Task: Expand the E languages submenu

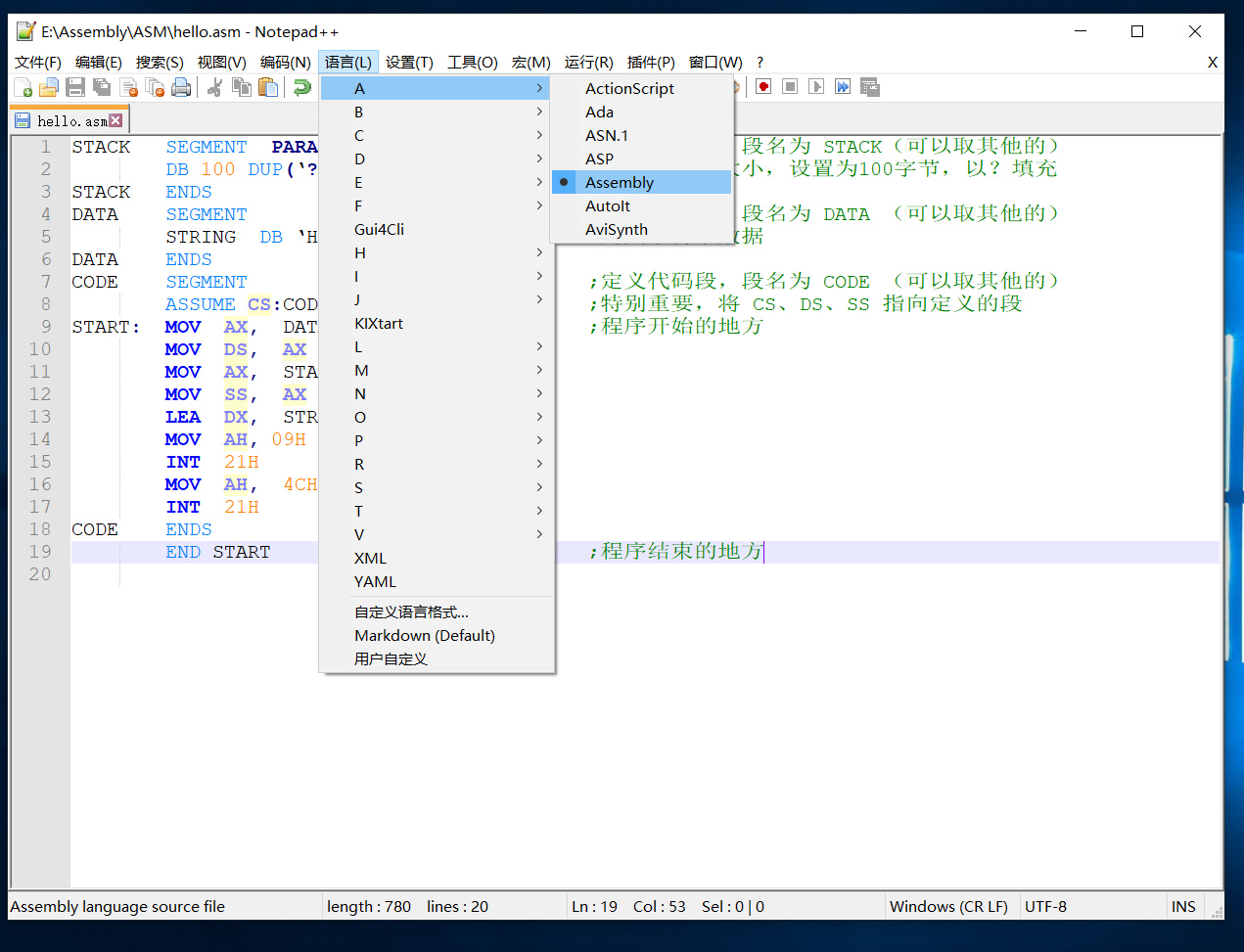Action: tap(437, 182)
